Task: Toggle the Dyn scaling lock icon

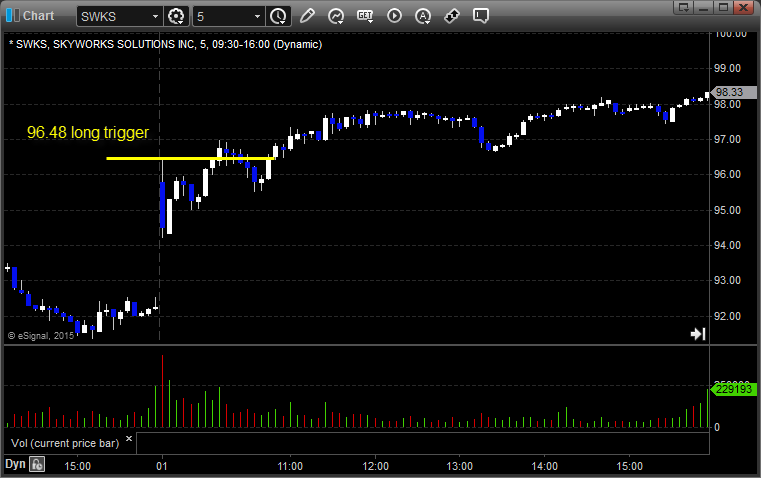Action: (37, 464)
